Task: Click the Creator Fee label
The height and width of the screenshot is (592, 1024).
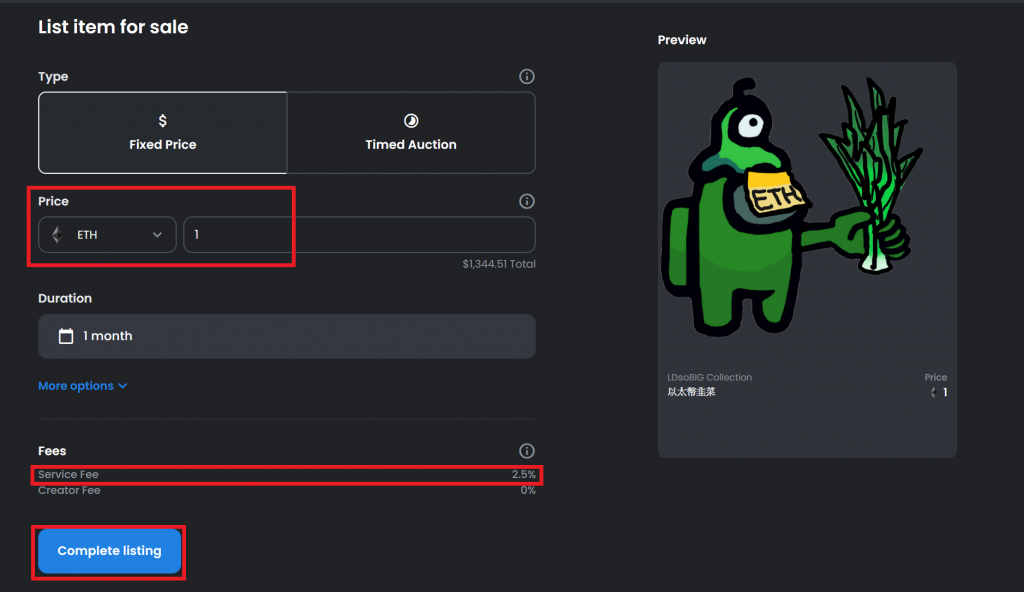Action: tap(69, 490)
